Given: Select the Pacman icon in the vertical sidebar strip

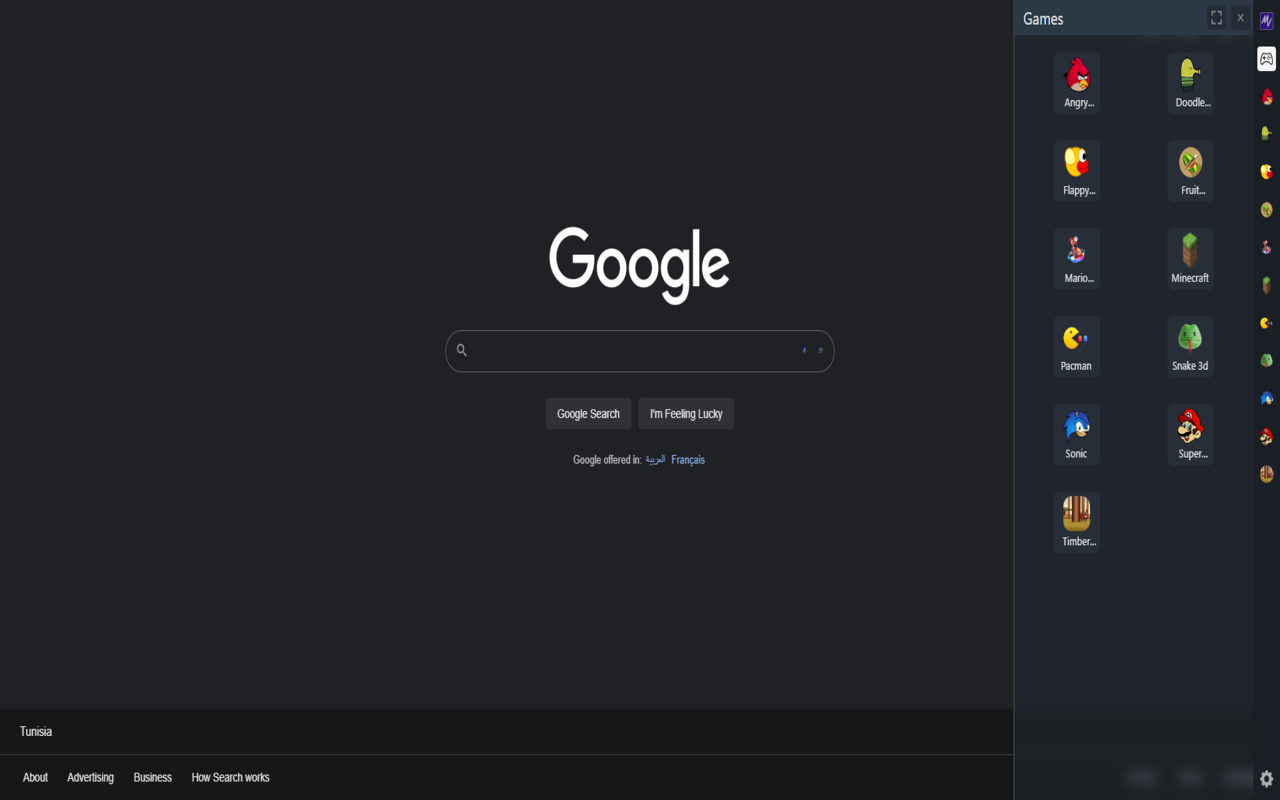Looking at the screenshot, I should click(x=1266, y=323).
